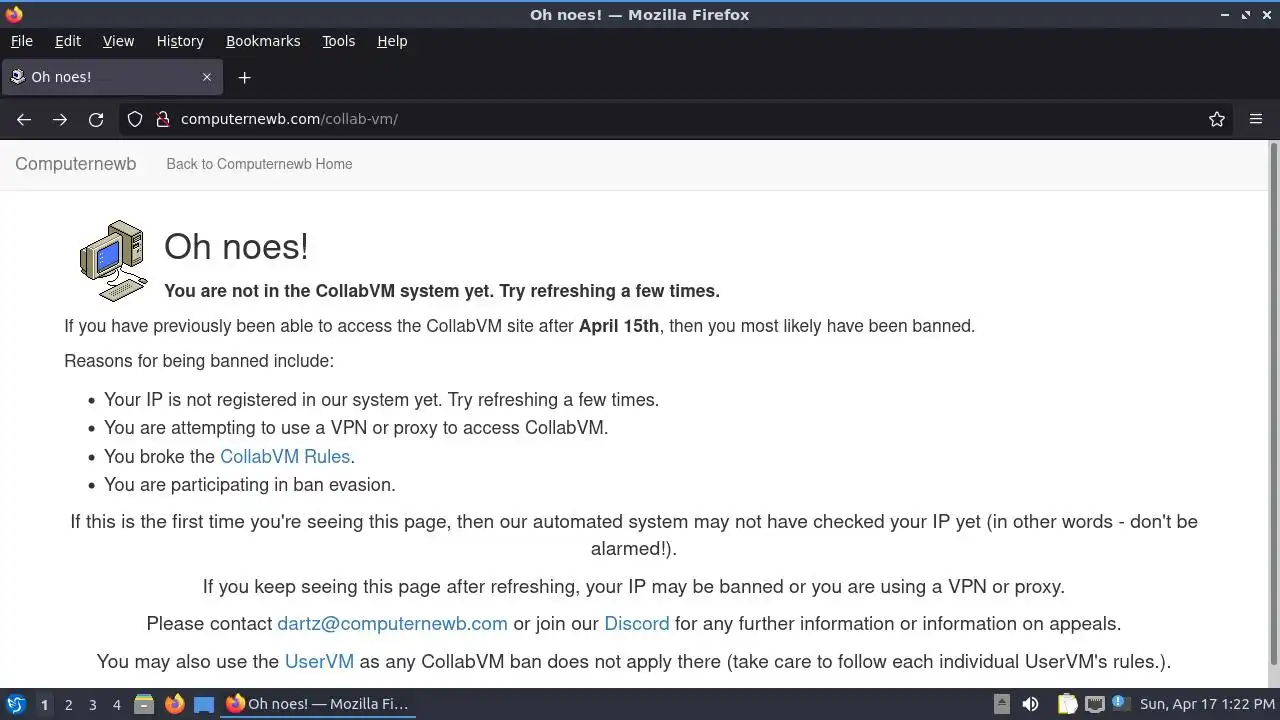Bookmark this page with the star
The height and width of the screenshot is (720, 1280).
coord(1217,119)
